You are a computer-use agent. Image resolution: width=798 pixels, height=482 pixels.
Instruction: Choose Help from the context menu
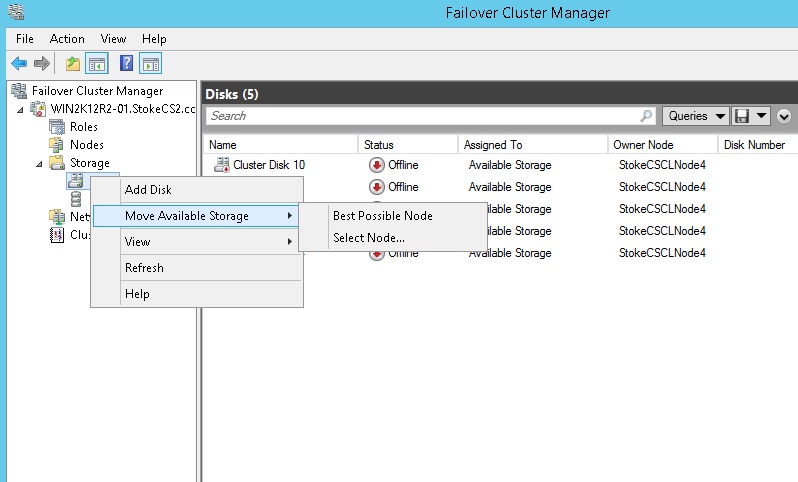click(x=197, y=294)
